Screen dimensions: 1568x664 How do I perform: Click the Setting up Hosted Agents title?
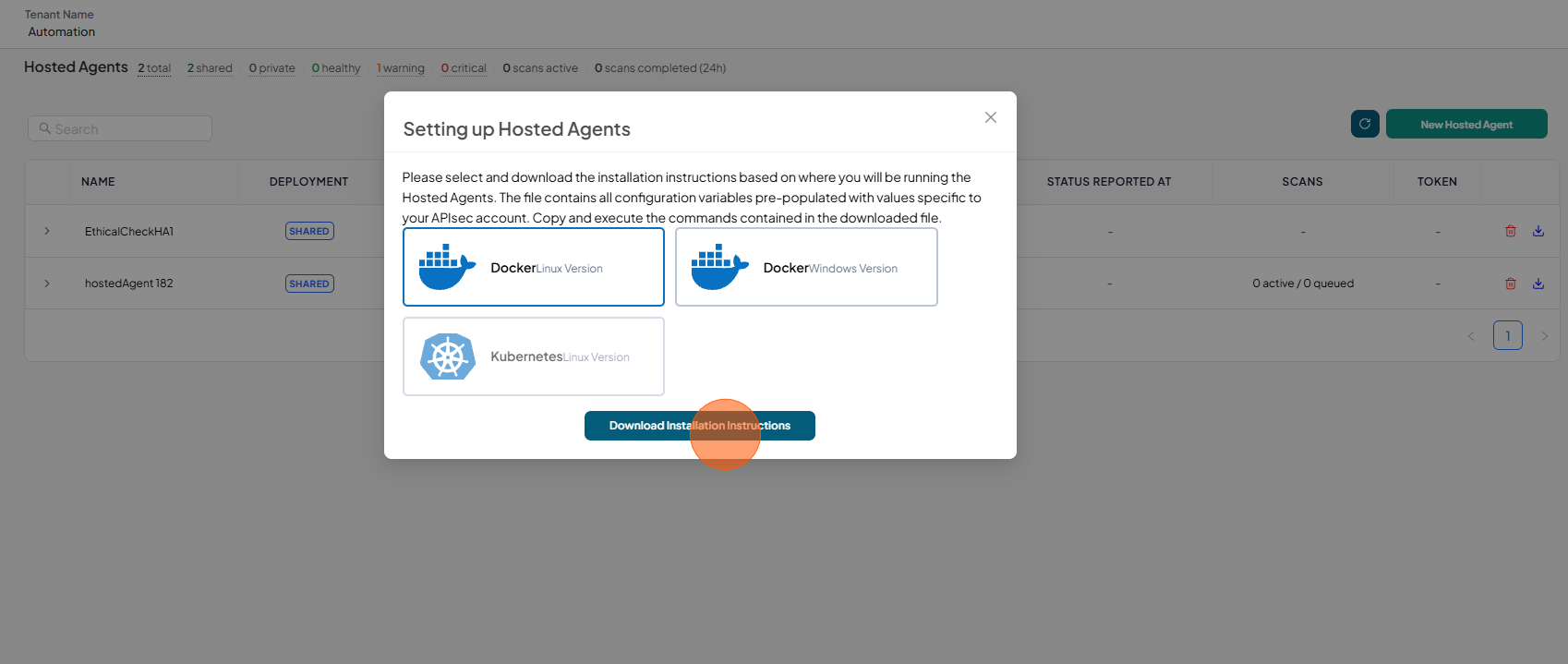[517, 129]
